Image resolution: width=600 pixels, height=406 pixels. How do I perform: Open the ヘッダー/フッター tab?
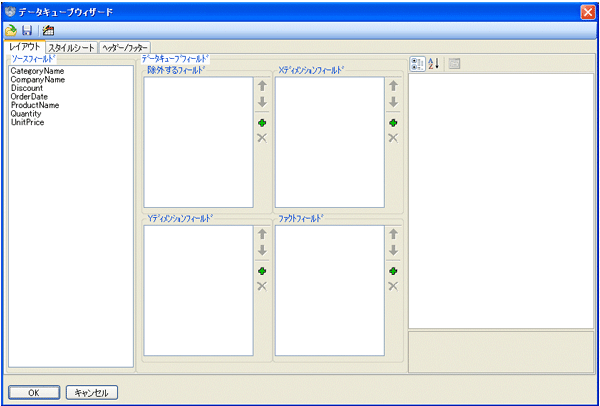(x=125, y=48)
